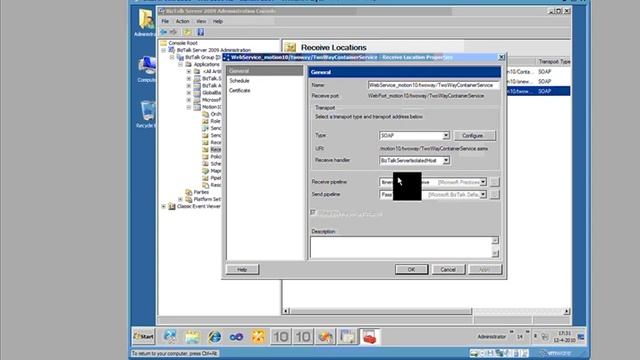This screenshot has width=640, height=360.
Task: Click the Configure button
Action: coord(474,136)
